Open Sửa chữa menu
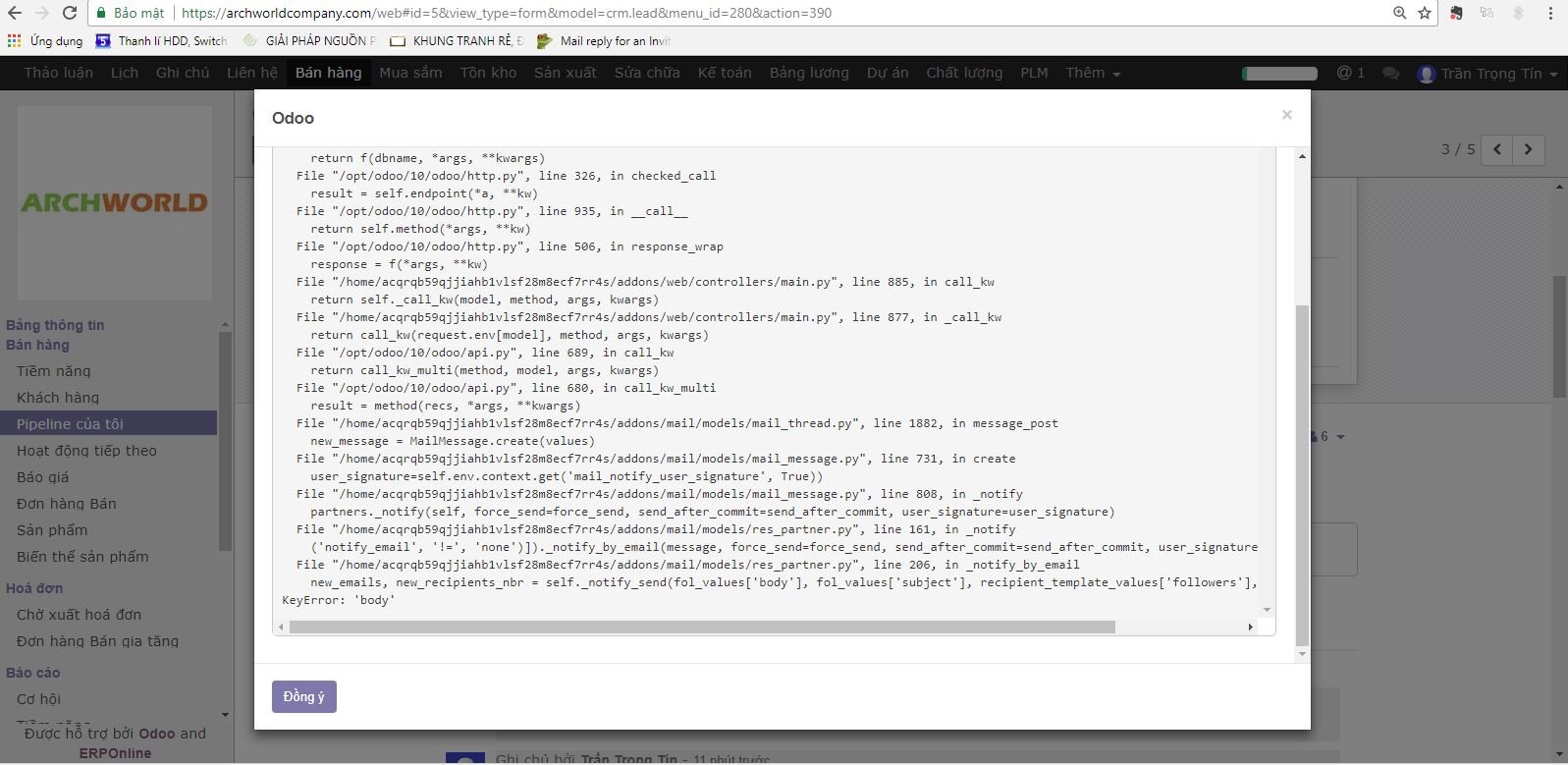This screenshot has width=1568, height=765. [x=647, y=73]
